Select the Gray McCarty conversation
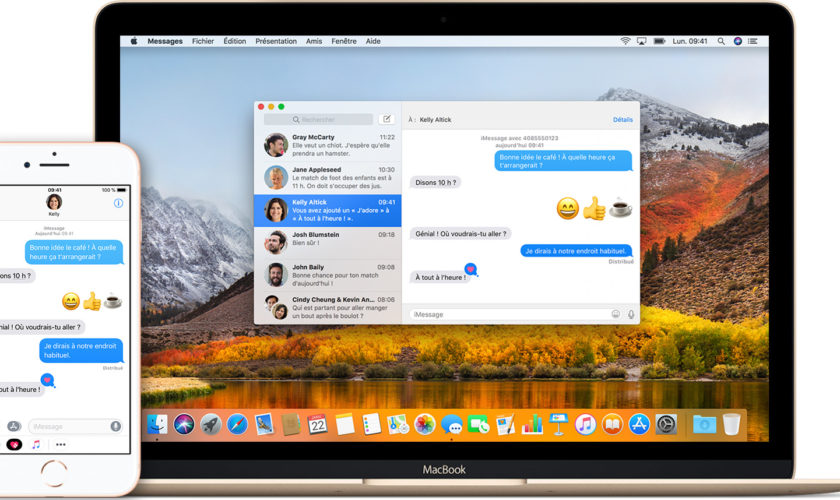Viewport: 840px width, 500px height. 328,145
